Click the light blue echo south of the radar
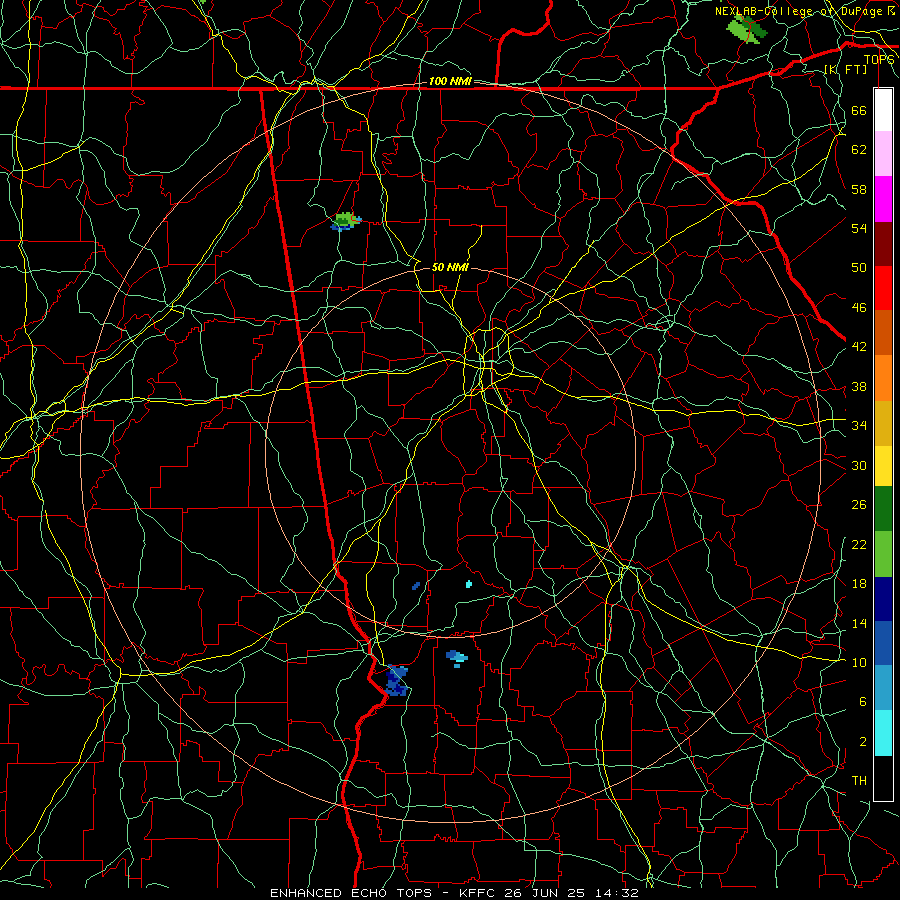900x900 pixels. 457,658
